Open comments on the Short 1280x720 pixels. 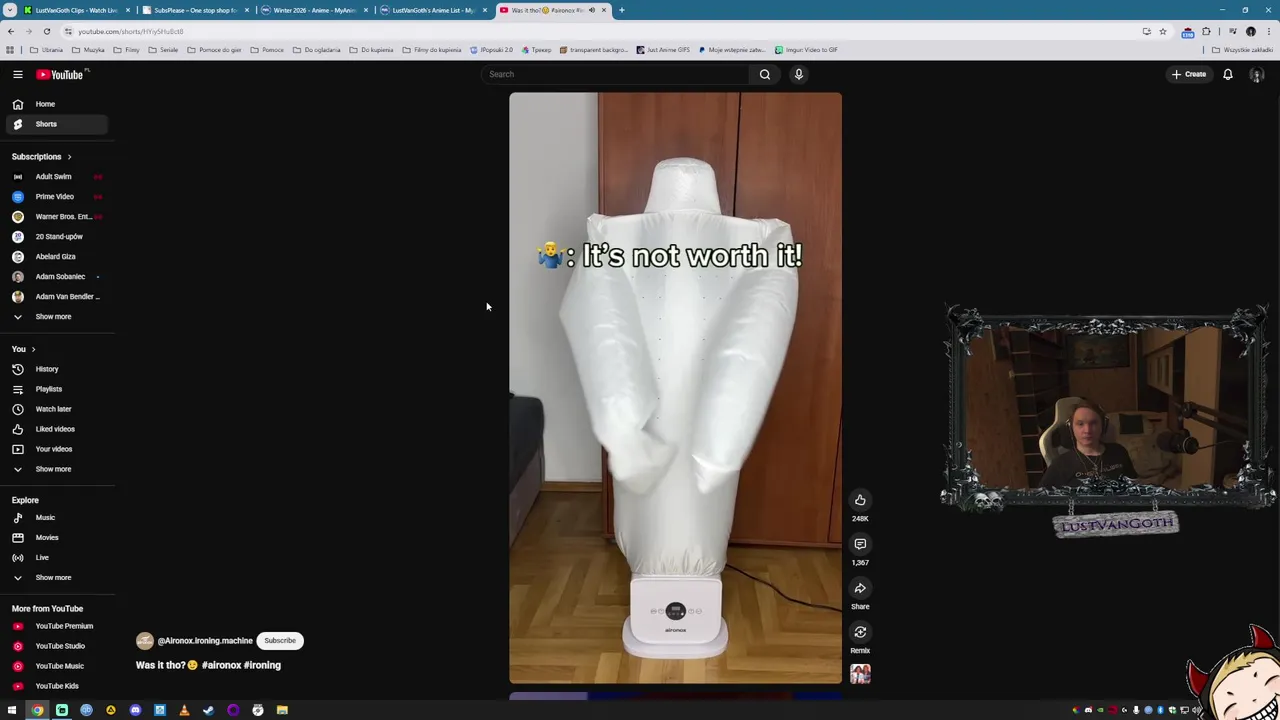[860, 544]
